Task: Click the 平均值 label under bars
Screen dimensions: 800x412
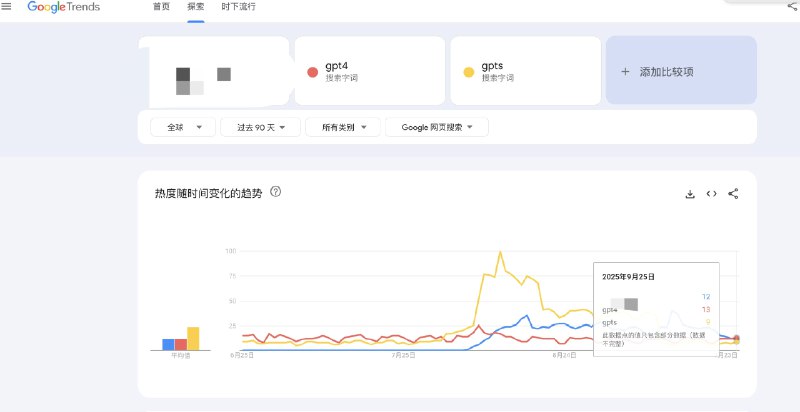Action: pyautogui.click(x=181, y=356)
